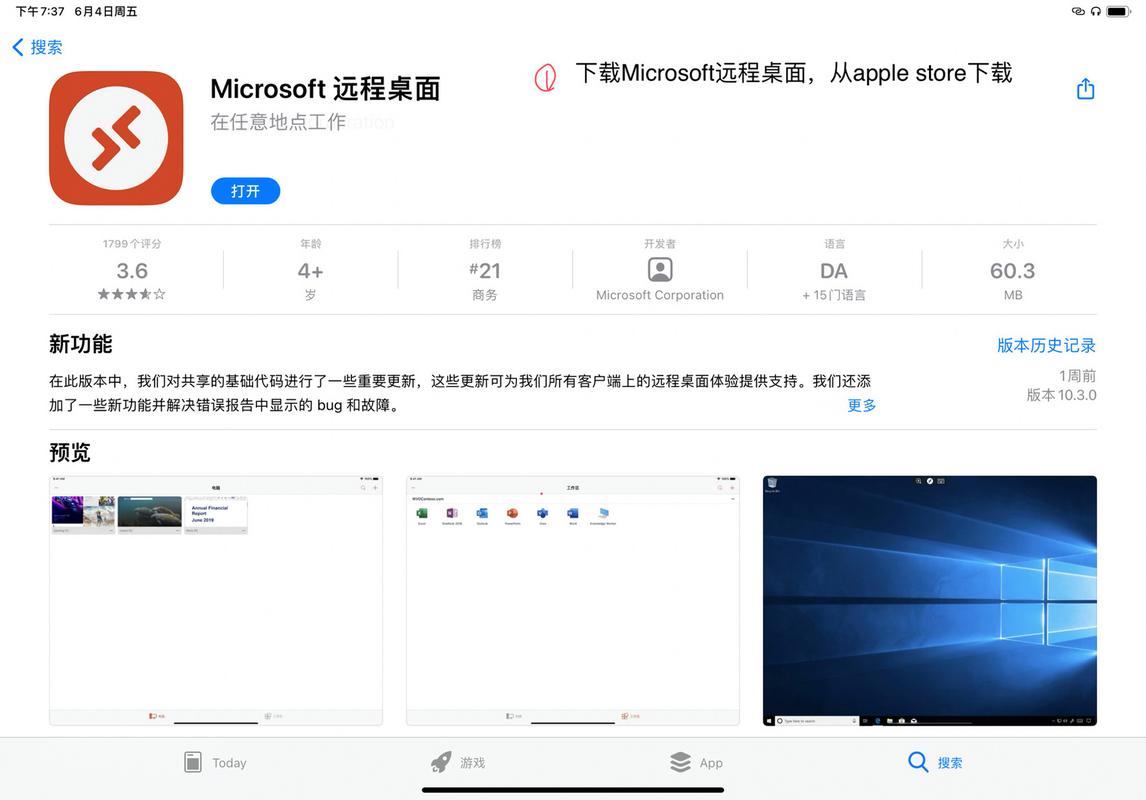Open the #21 商务 chart ranking
Viewport: 1146px width, 800px height.
point(485,270)
